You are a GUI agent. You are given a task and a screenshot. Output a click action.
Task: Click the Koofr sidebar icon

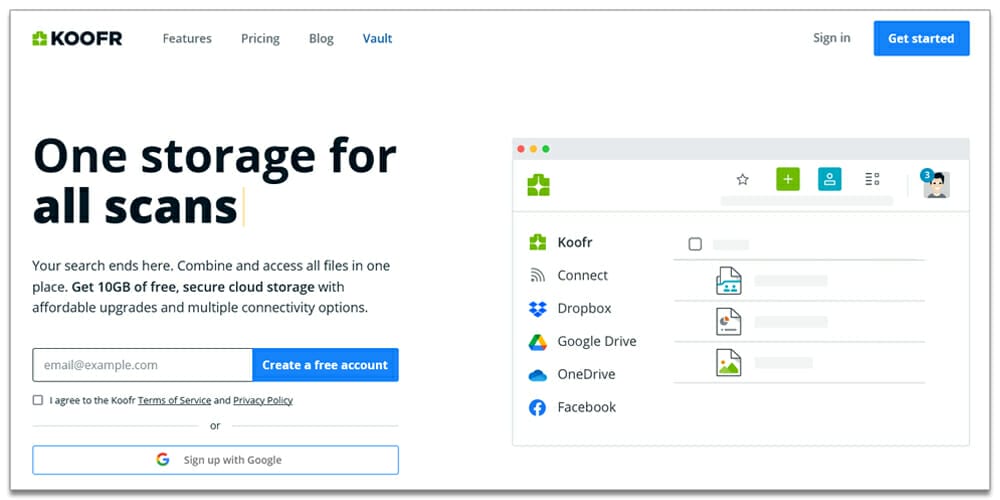point(538,242)
